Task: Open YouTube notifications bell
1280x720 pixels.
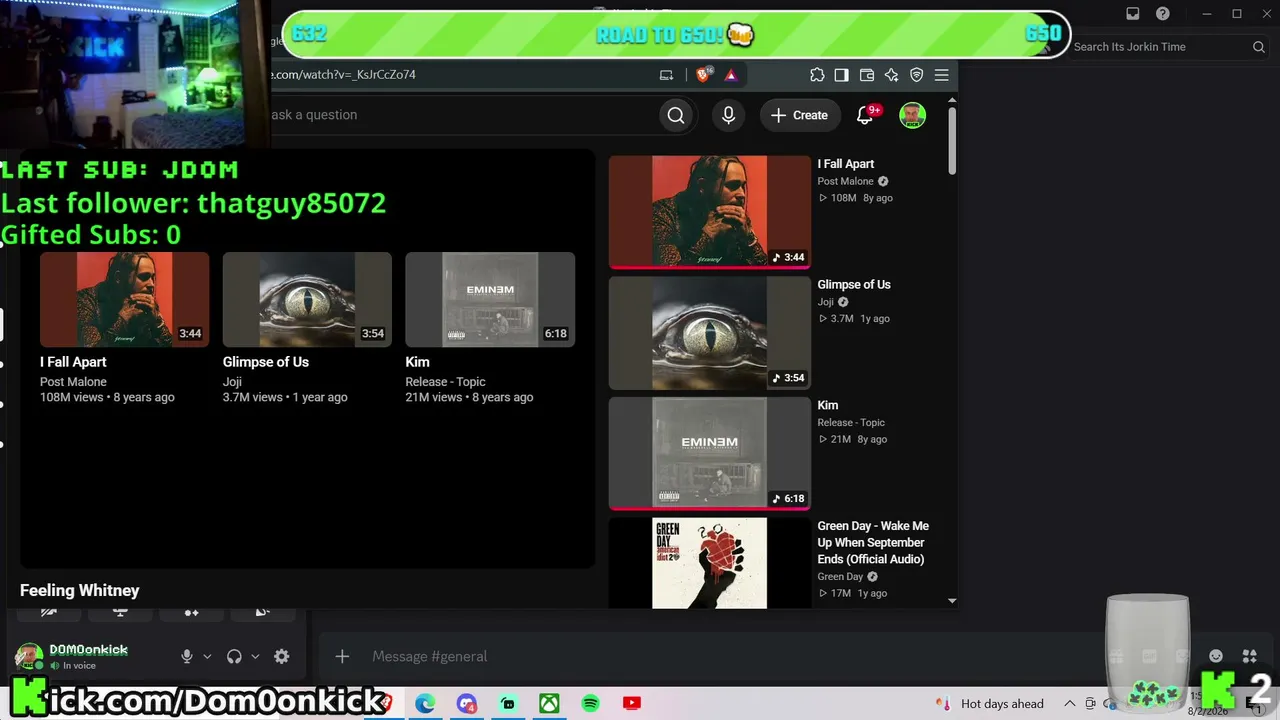Action: (x=866, y=115)
